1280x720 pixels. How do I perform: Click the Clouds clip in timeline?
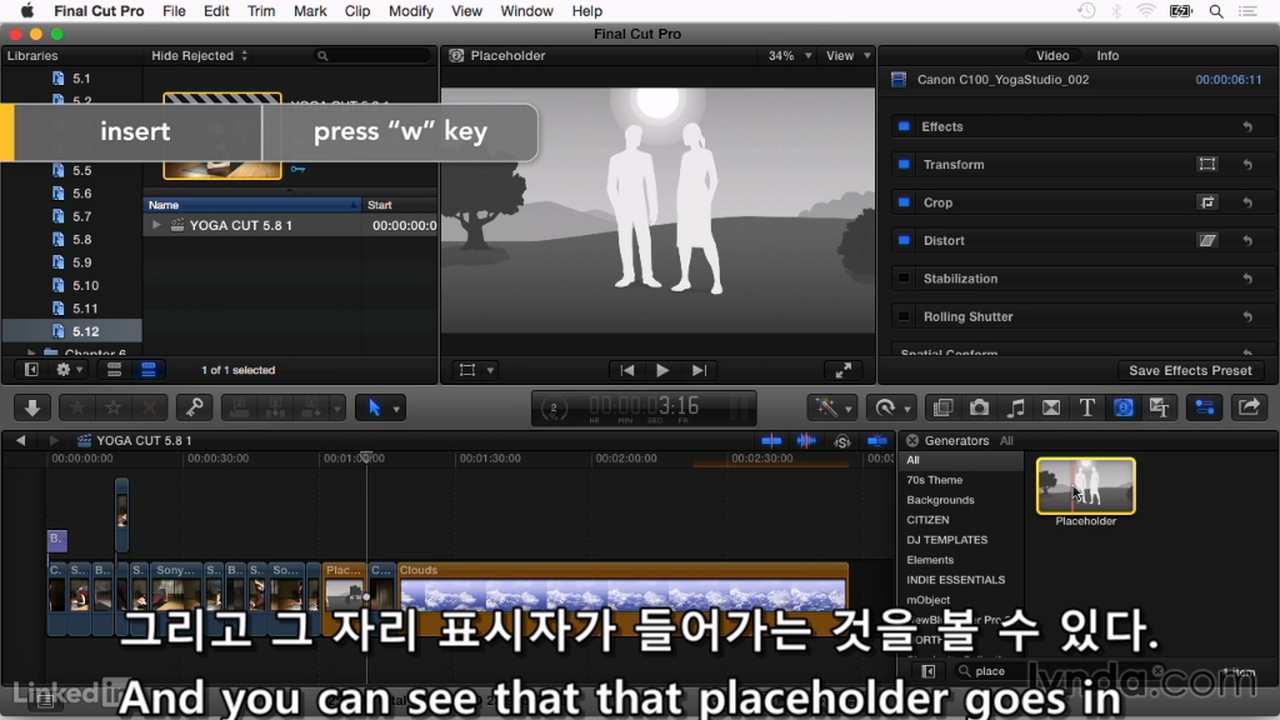tap(622, 598)
